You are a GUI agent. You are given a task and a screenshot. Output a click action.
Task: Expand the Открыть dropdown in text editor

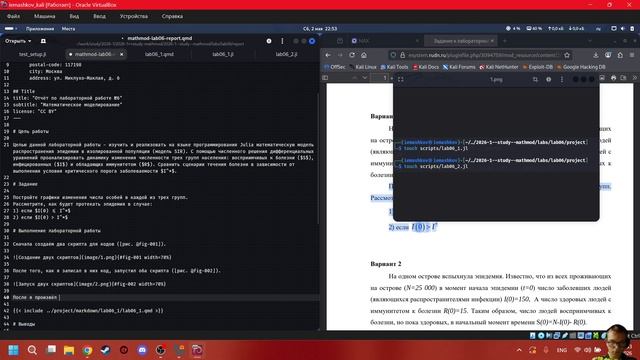18,41
